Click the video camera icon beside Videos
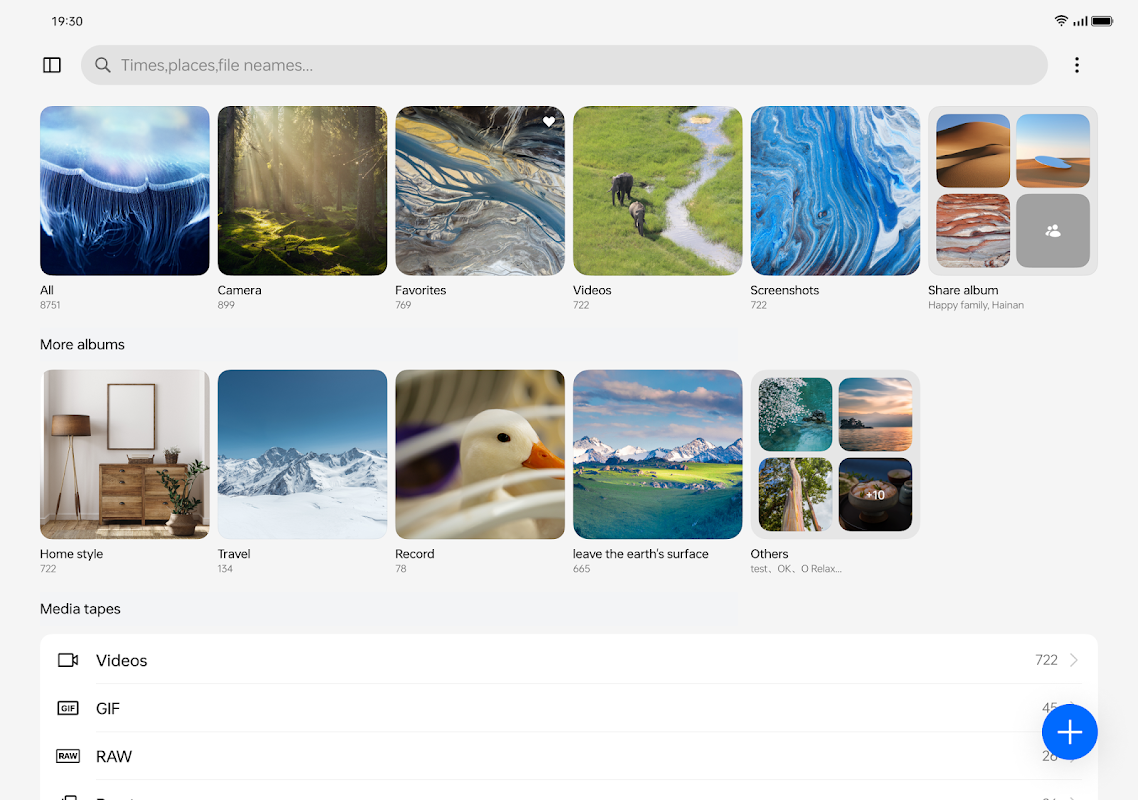Viewport: 1138px width, 800px height. [x=68, y=660]
